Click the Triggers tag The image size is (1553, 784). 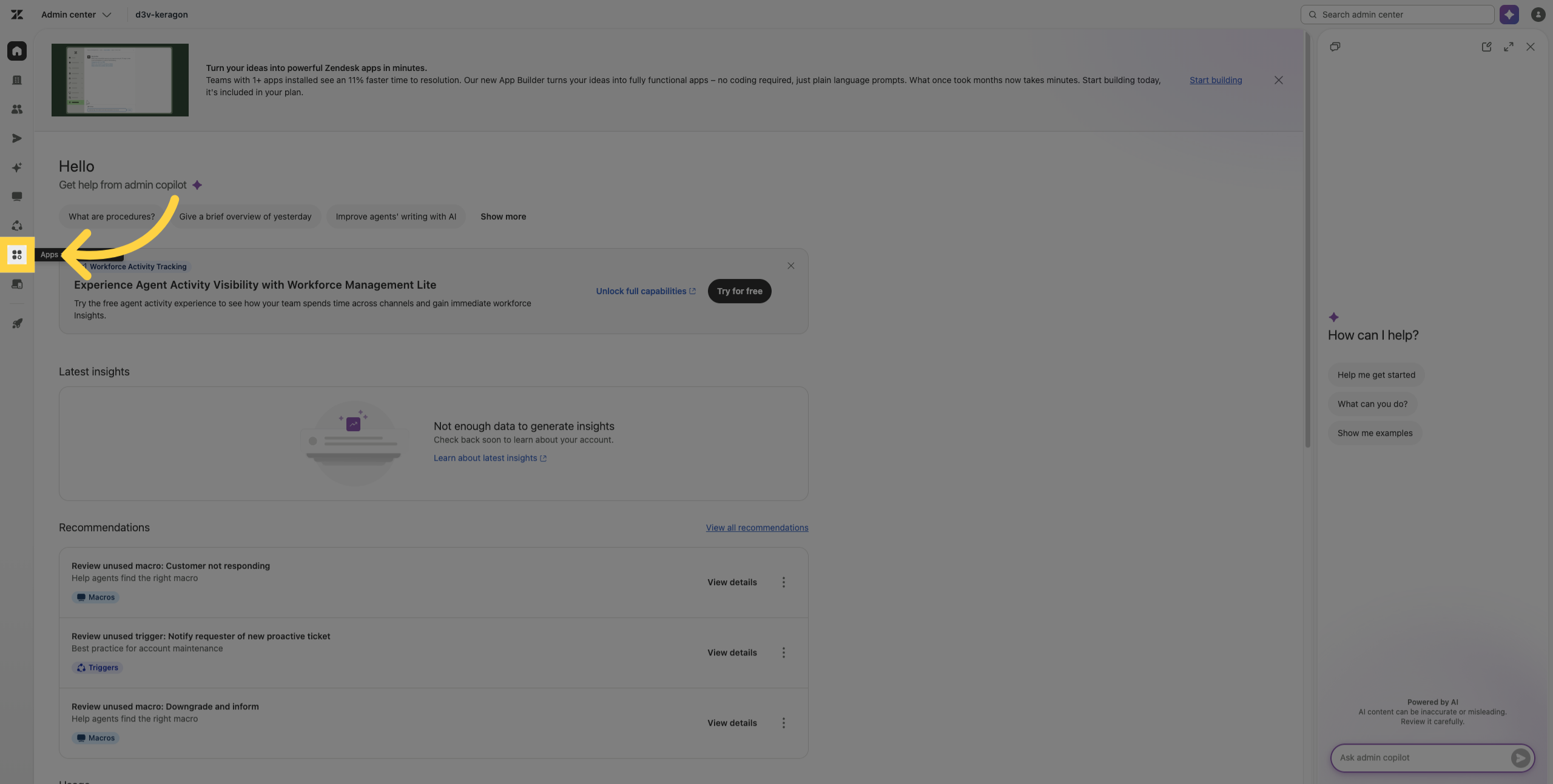[97, 668]
